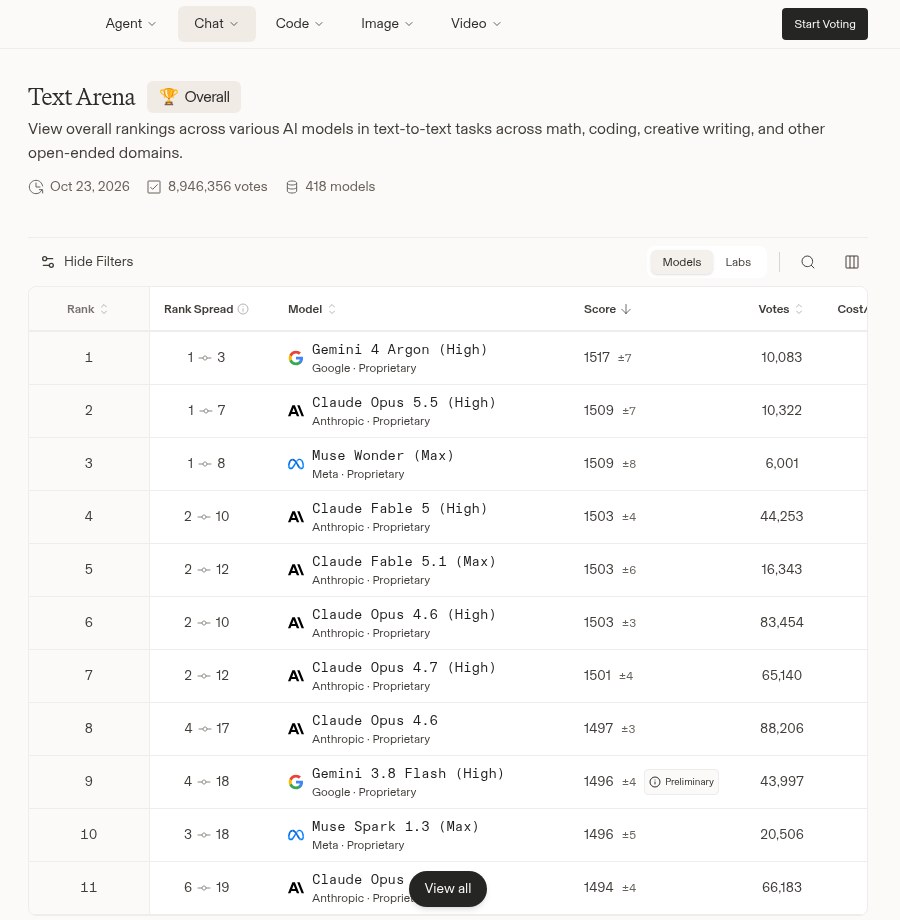The height and width of the screenshot is (920, 900).
Task: Click the Meta logo beside Muse Spark 1.3
Action: (x=296, y=834)
